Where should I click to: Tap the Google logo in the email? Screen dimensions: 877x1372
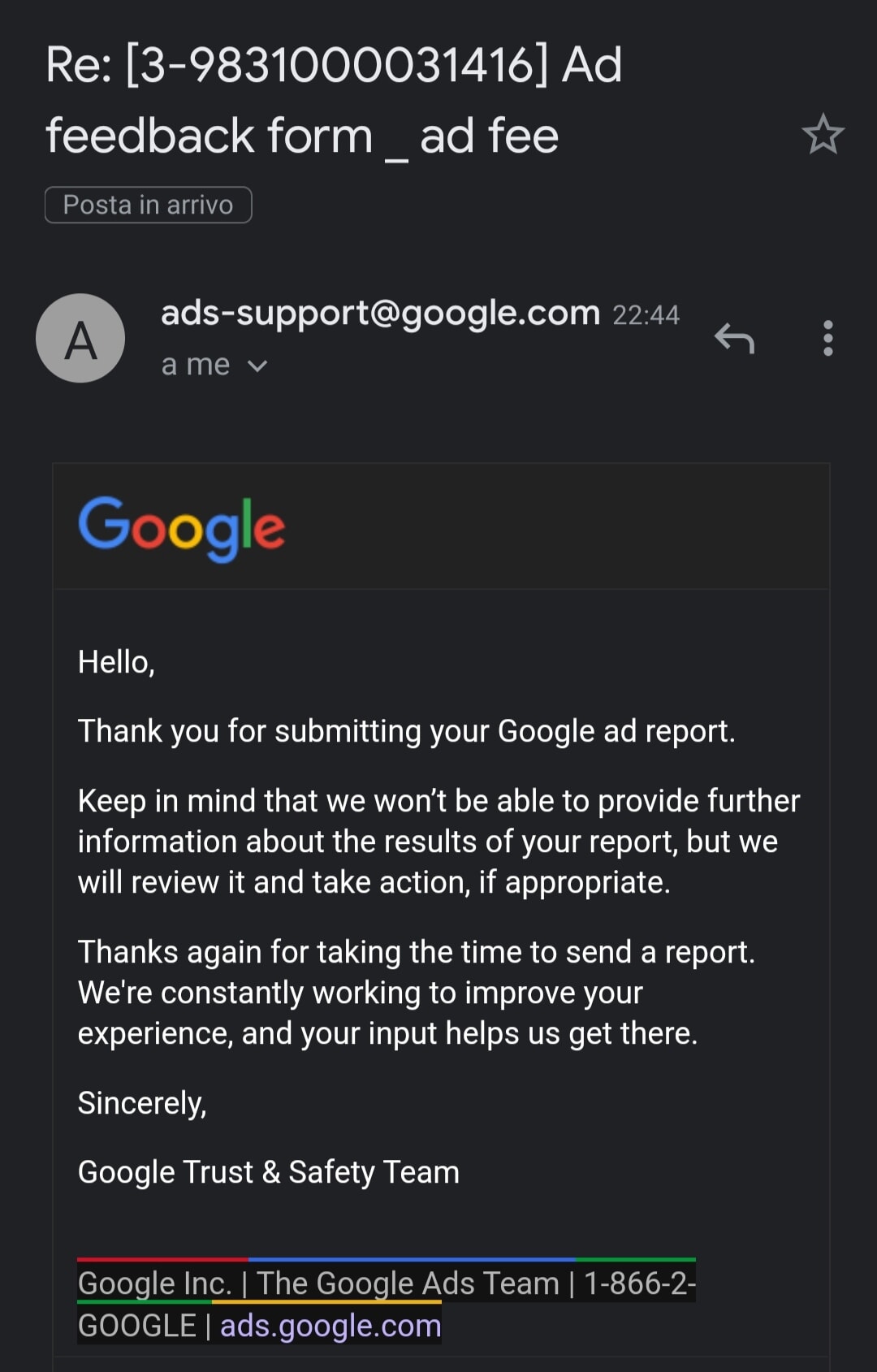[182, 528]
